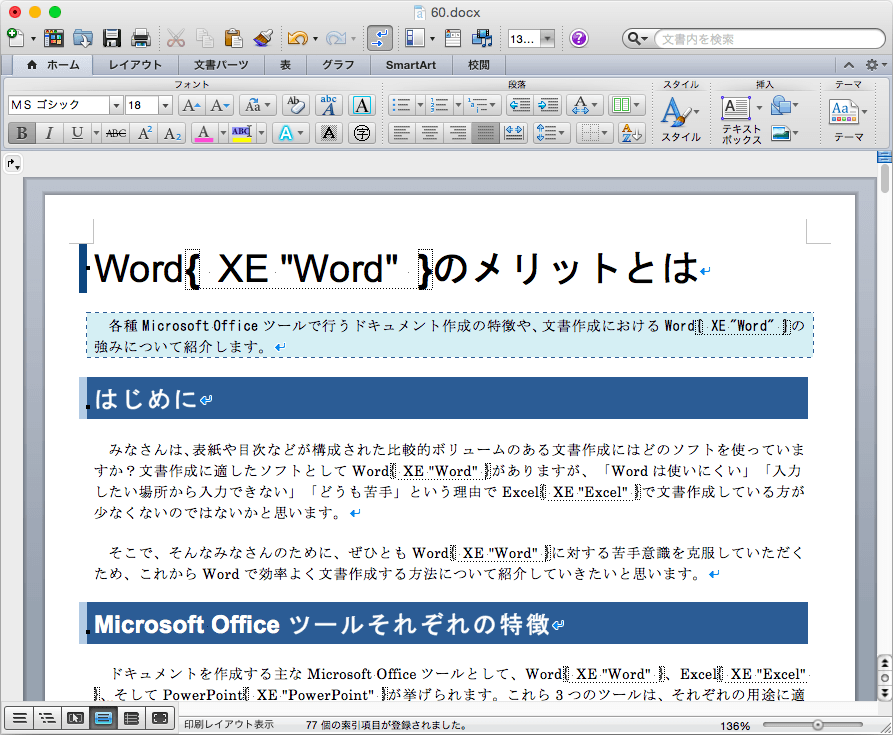Viewport: 893px width, 735px height.
Task: Toggle Strikethrough ABC formatting
Action: tap(116, 133)
